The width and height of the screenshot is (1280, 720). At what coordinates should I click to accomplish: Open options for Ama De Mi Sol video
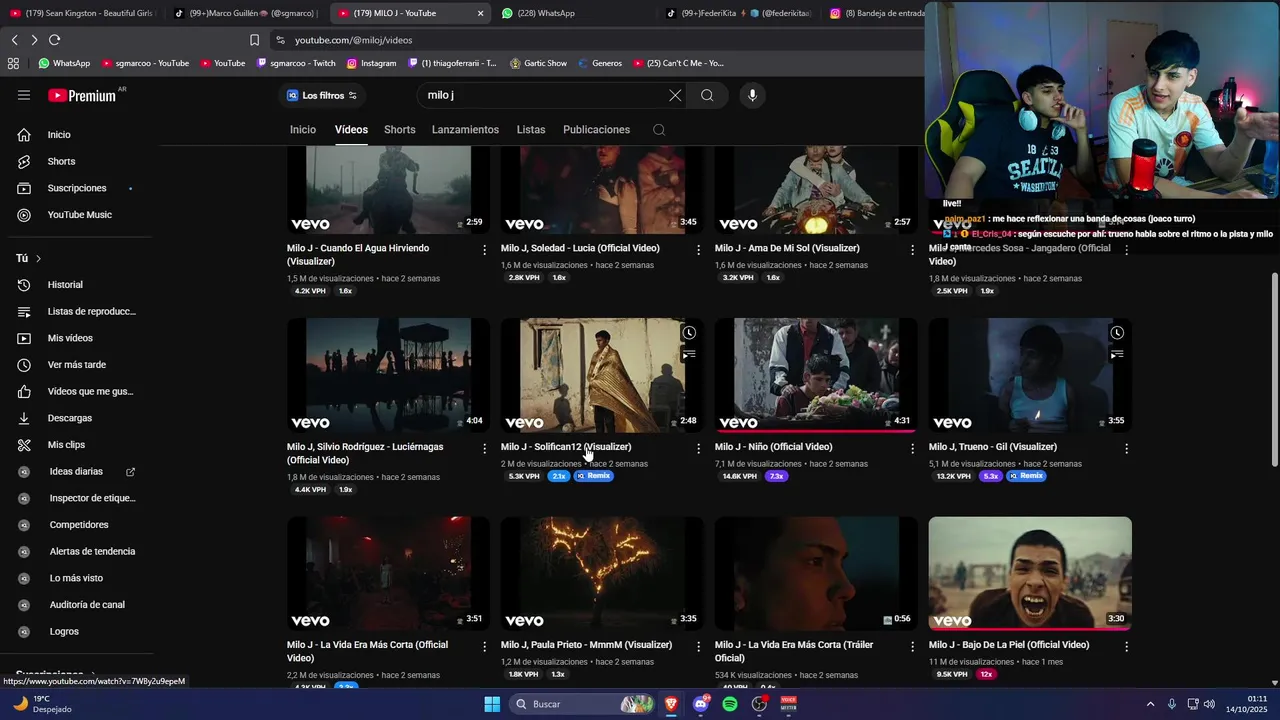pyautogui.click(x=912, y=249)
